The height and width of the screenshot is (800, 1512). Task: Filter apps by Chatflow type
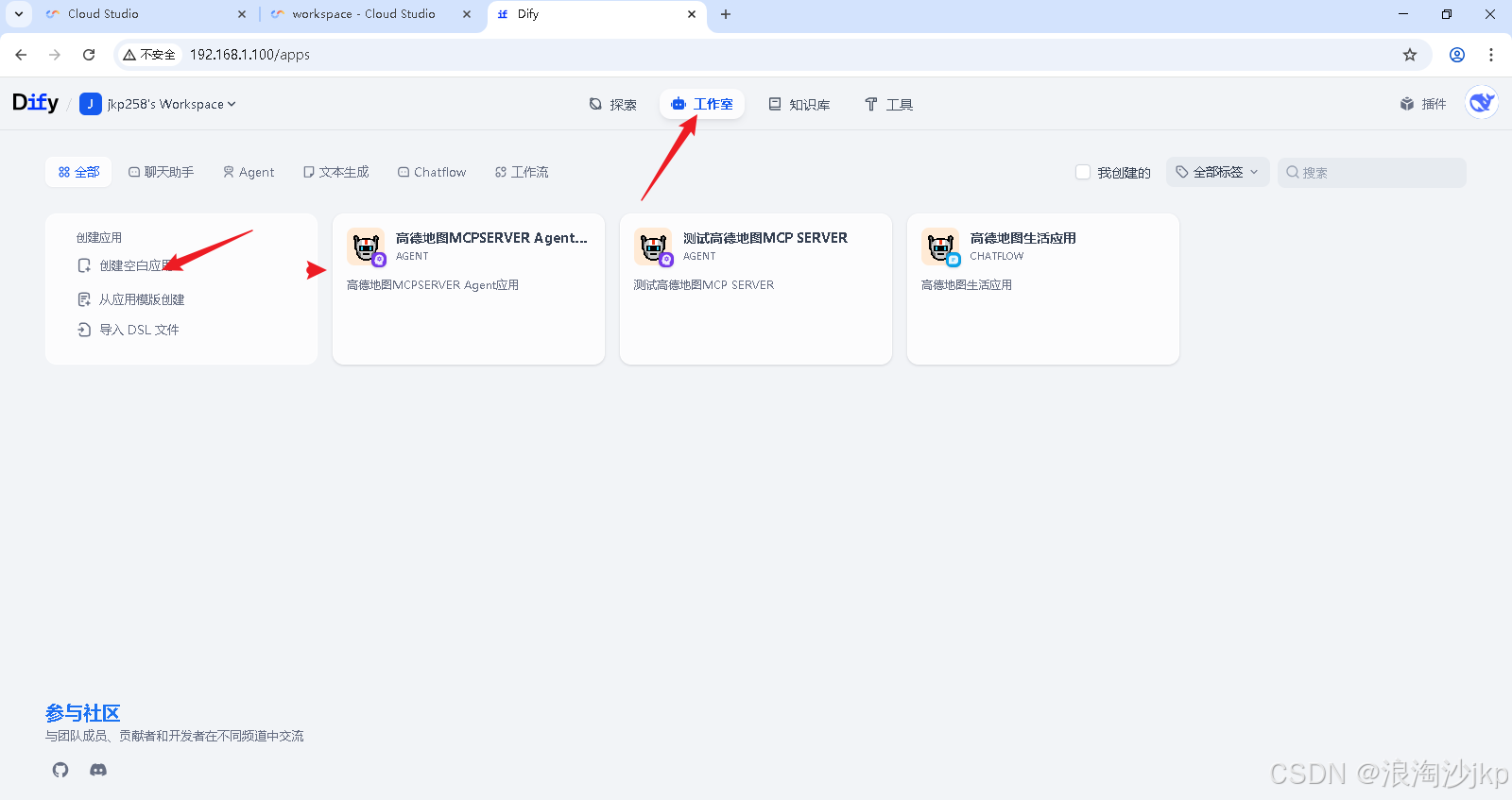[432, 172]
